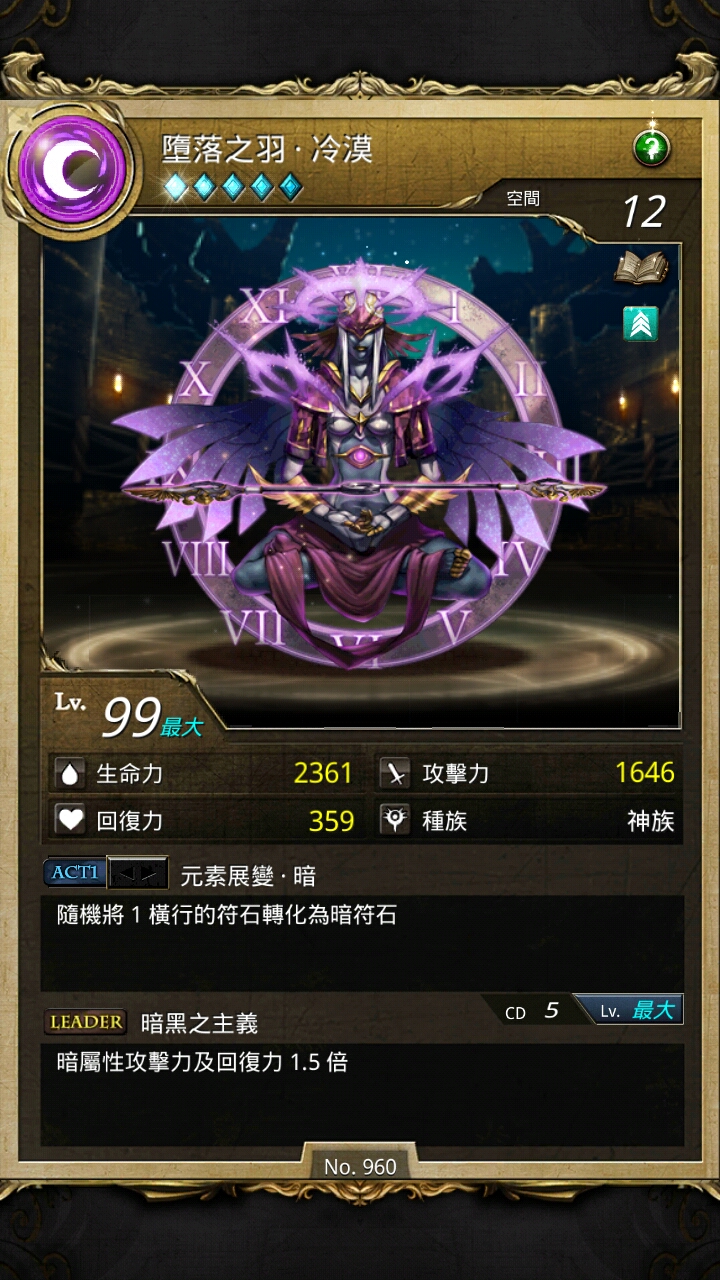
Task: Tap the space cost value 12
Action: (643, 212)
